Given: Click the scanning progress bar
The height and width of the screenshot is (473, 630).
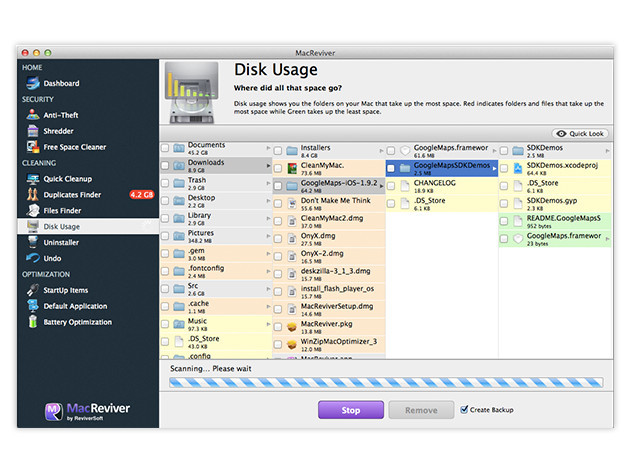Looking at the screenshot, I should [386, 382].
